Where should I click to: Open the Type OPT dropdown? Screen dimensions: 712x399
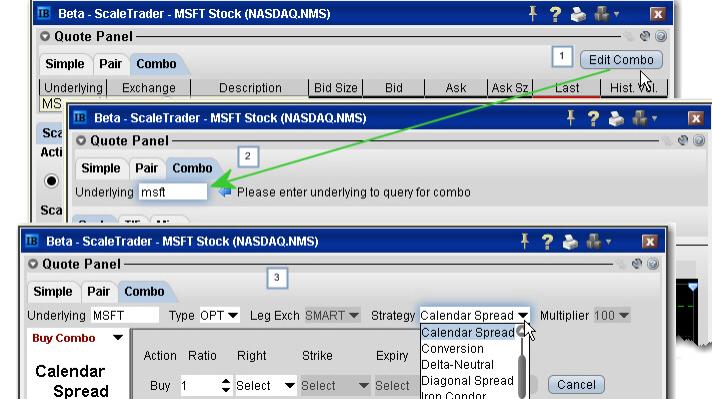(x=219, y=315)
